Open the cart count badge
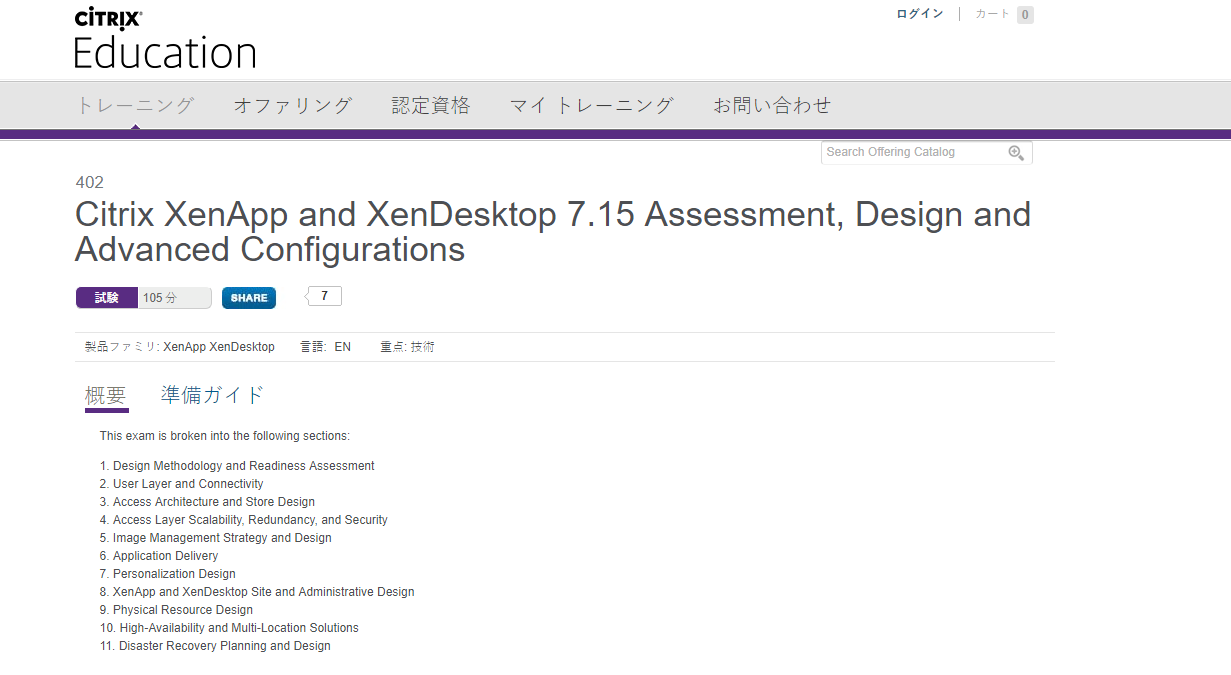The image size is (1231, 675). [1025, 14]
